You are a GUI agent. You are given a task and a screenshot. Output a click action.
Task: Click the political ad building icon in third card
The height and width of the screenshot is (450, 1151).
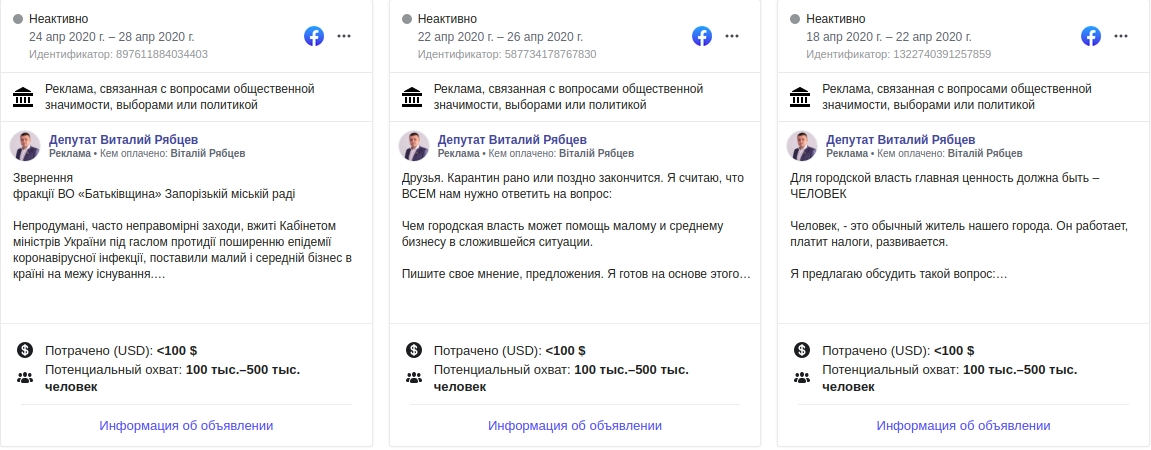[800, 96]
